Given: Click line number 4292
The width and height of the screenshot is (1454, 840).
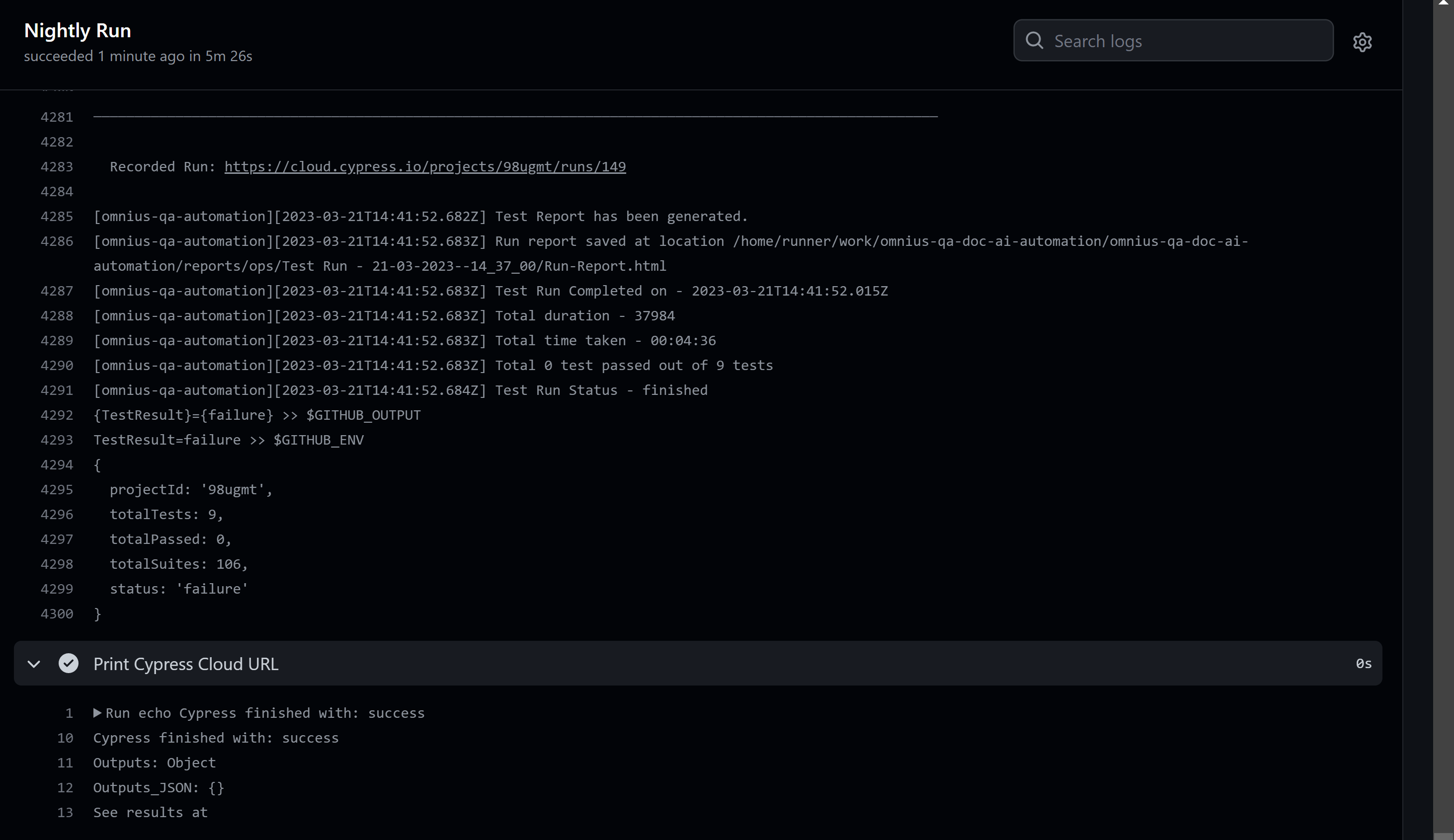Looking at the screenshot, I should (x=57, y=415).
